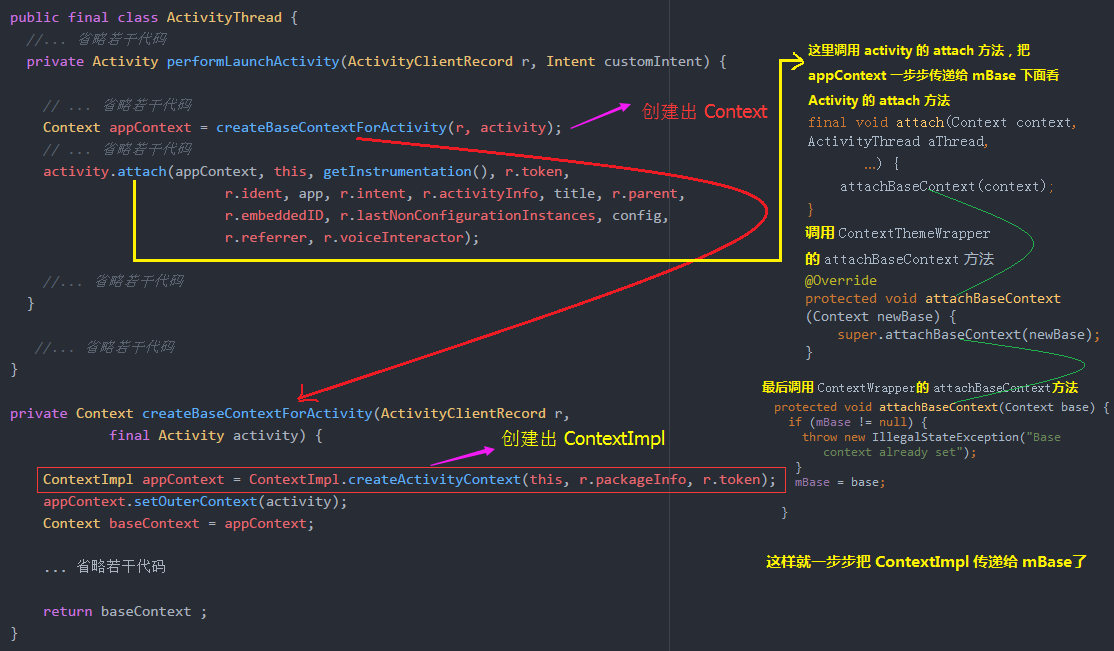
Task: Click the 'r.ident' argument
Action: [253, 193]
